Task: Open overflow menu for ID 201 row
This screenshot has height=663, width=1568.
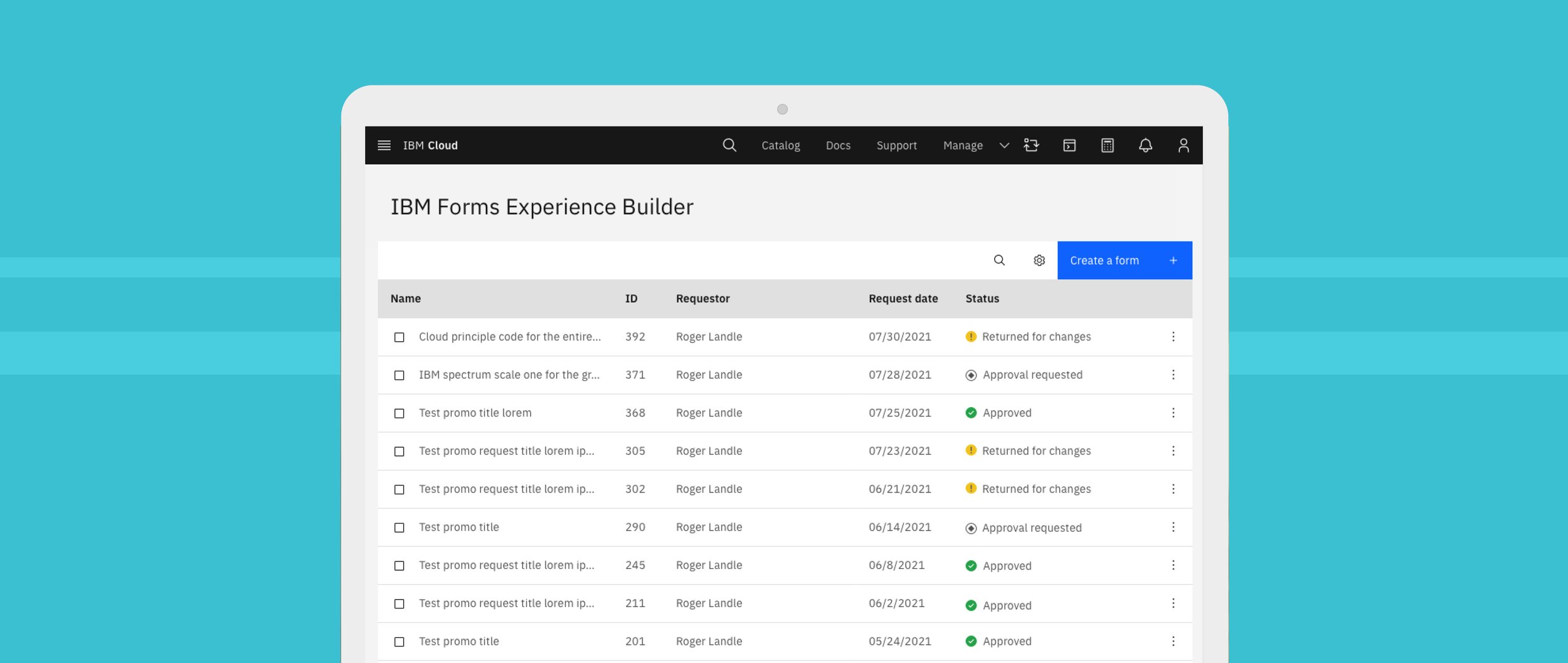Action: pyautogui.click(x=1173, y=641)
